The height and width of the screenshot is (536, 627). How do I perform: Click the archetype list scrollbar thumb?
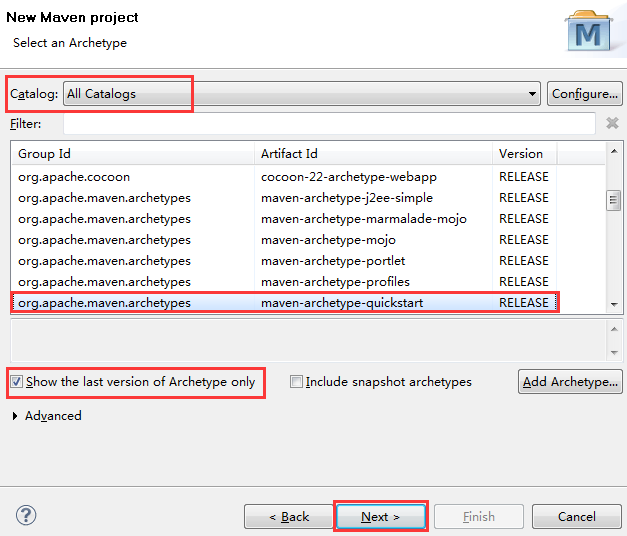pos(613,201)
